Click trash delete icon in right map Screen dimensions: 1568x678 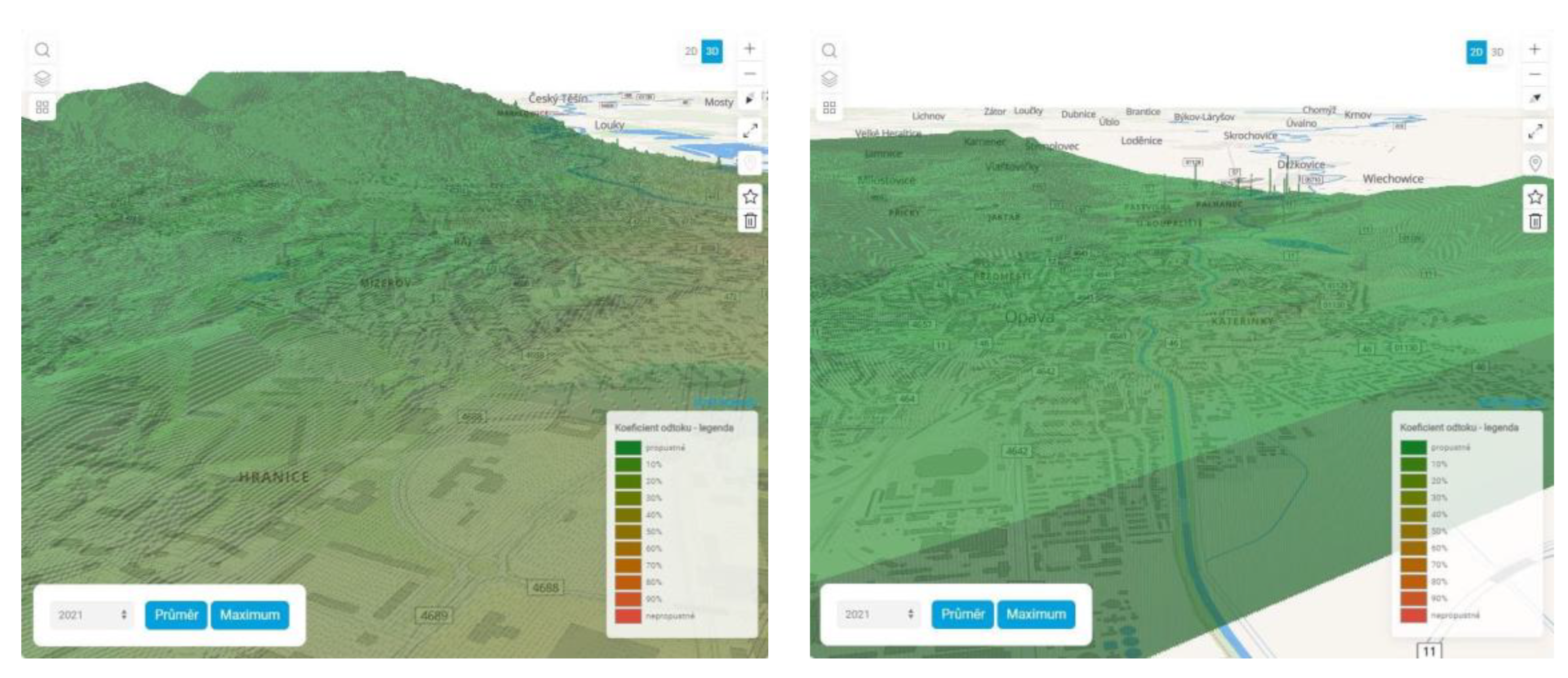(1535, 222)
